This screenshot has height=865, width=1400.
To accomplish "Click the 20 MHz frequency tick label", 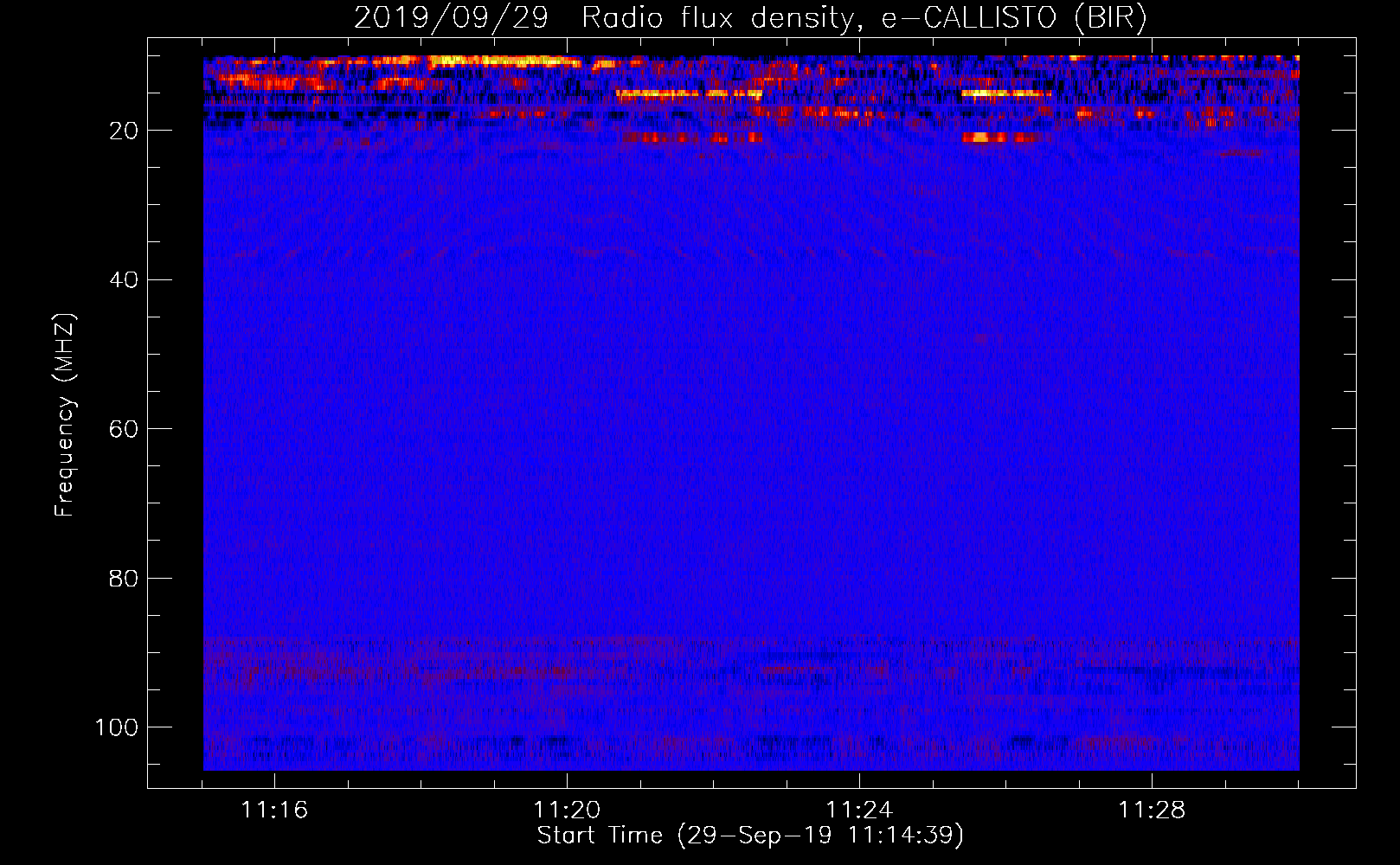I will coord(124,131).
